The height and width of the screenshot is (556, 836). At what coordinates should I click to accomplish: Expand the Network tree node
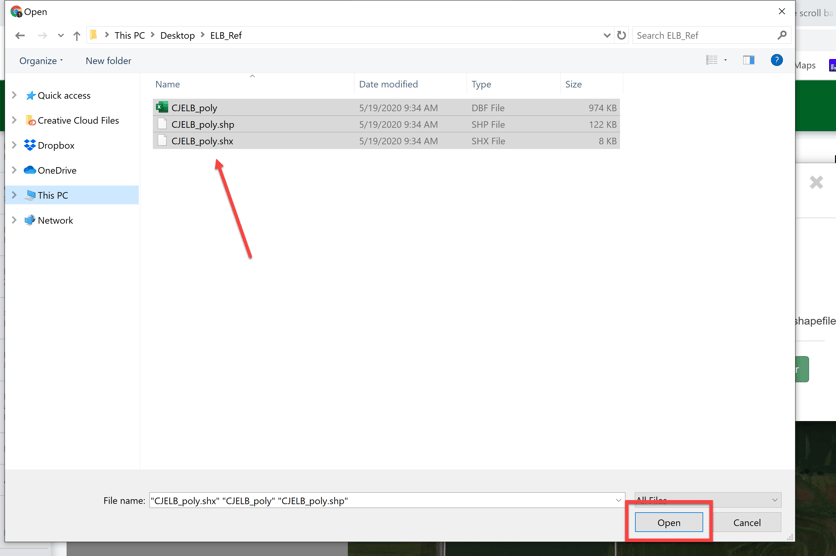pos(14,220)
